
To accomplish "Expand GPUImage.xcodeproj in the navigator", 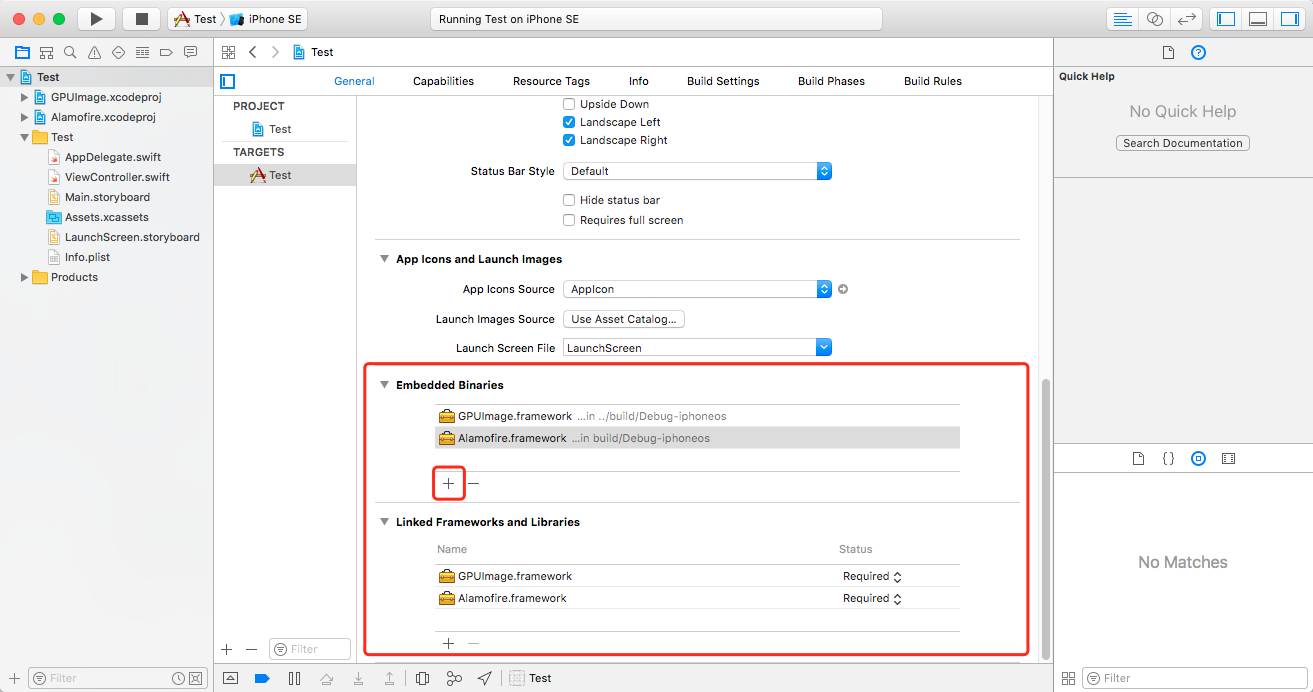I will tap(25, 97).
